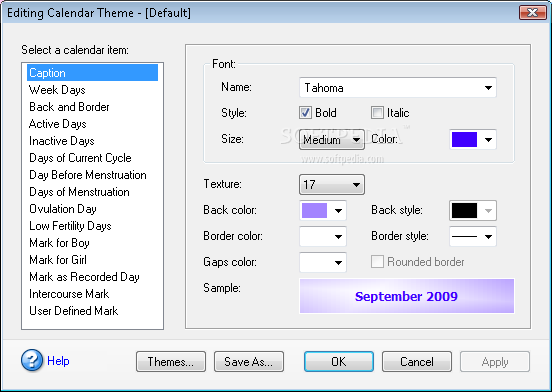Open the Size dropdown set to Medium
The height and width of the screenshot is (392, 552).
tap(332, 140)
